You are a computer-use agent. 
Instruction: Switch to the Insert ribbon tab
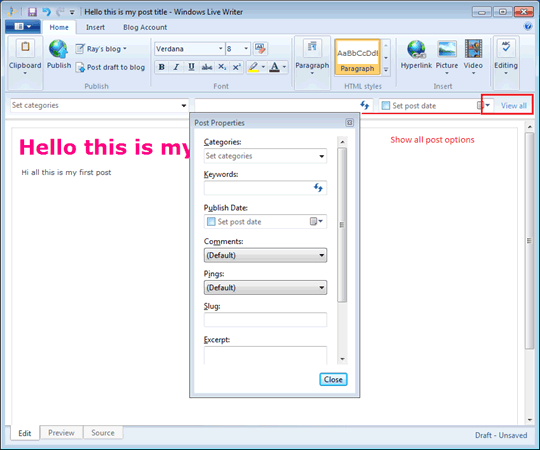pyautogui.click(x=95, y=27)
